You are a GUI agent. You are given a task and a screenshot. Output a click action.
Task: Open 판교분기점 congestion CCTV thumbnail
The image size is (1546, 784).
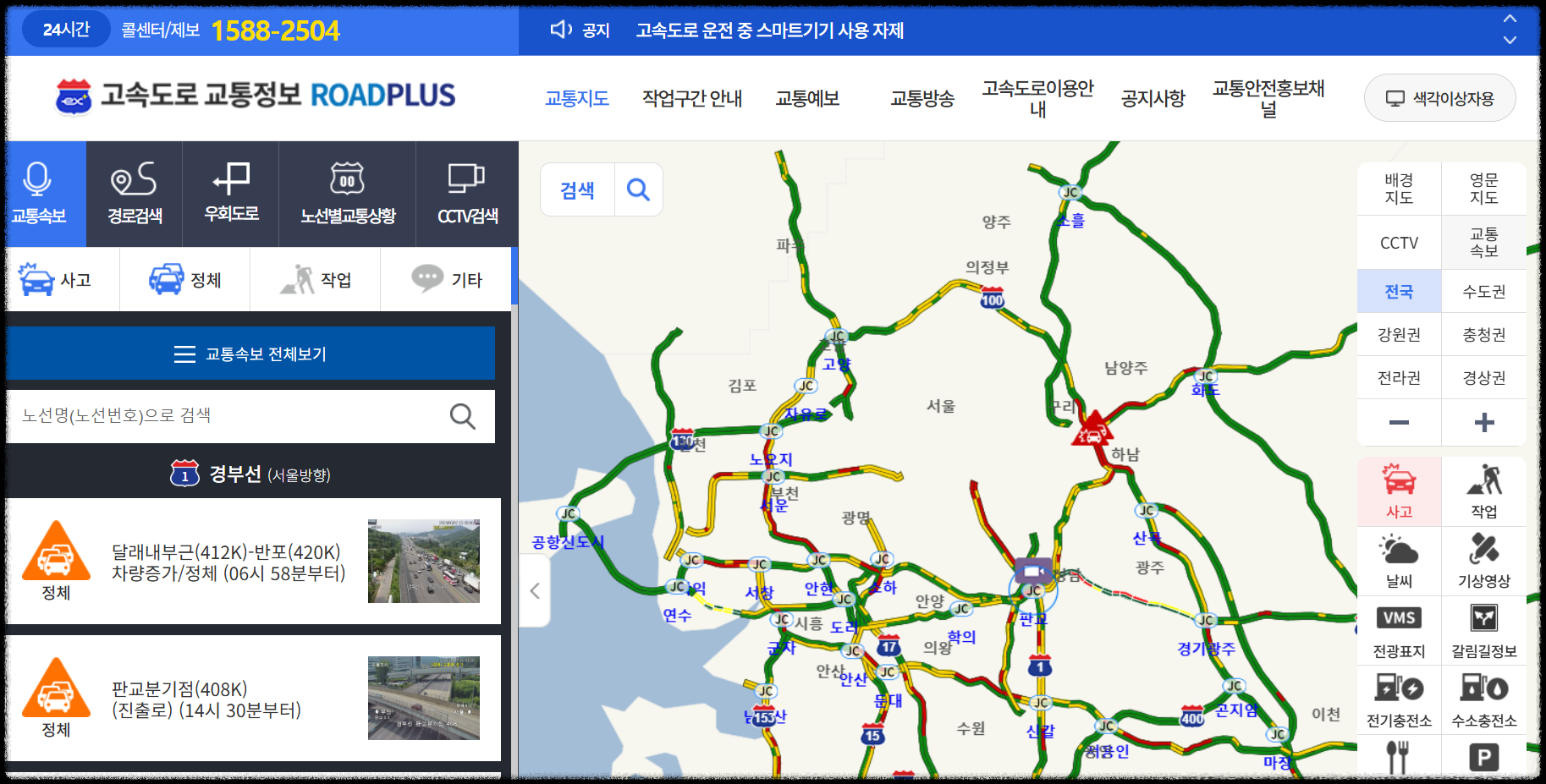pos(424,698)
